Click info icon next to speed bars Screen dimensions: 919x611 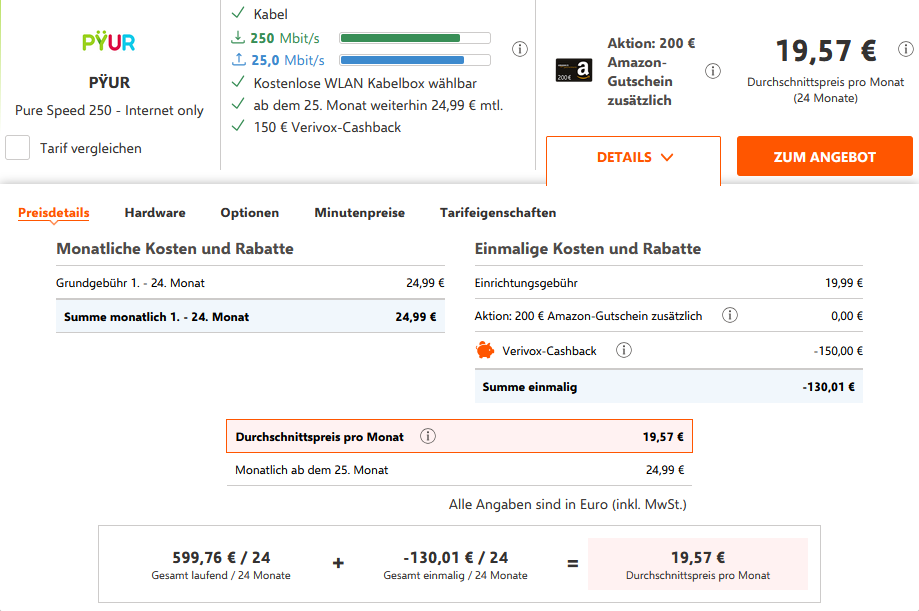(519, 49)
